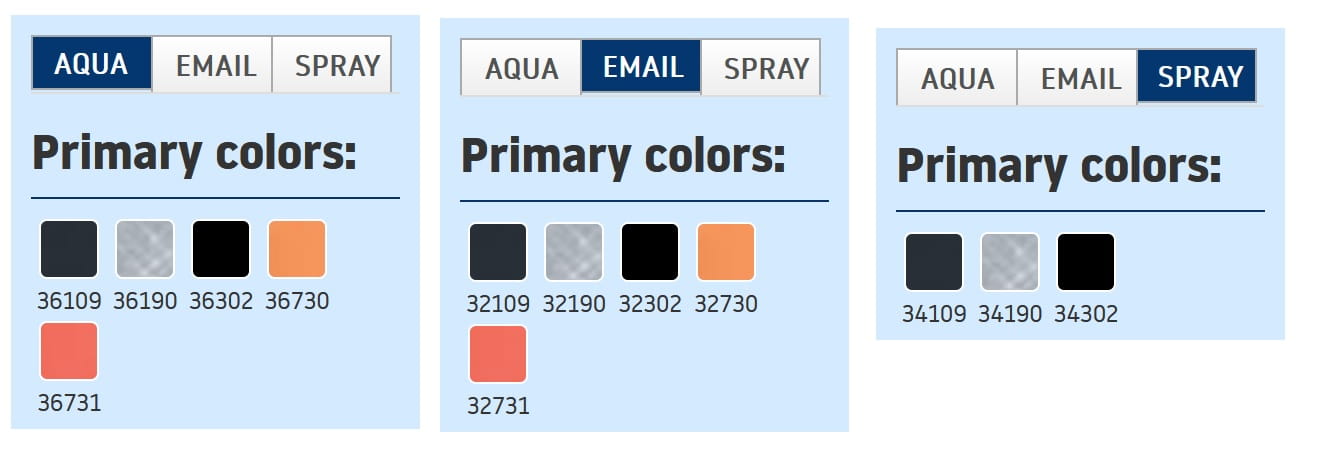1328x462 pixels.
Task: Click AQUA tab in middle panel
Action: tap(521, 68)
